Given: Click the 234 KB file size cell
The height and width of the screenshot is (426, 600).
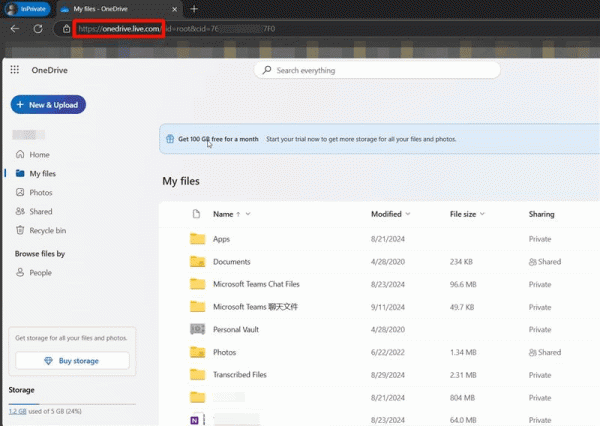Looking at the screenshot, I should tap(461, 262).
